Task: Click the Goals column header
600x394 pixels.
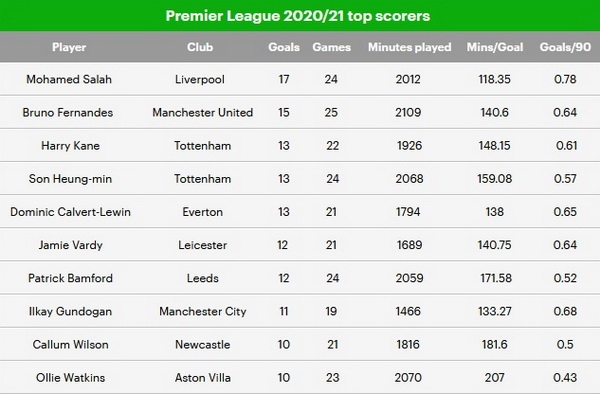Action: pyautogui.click(x=284, y=47)
